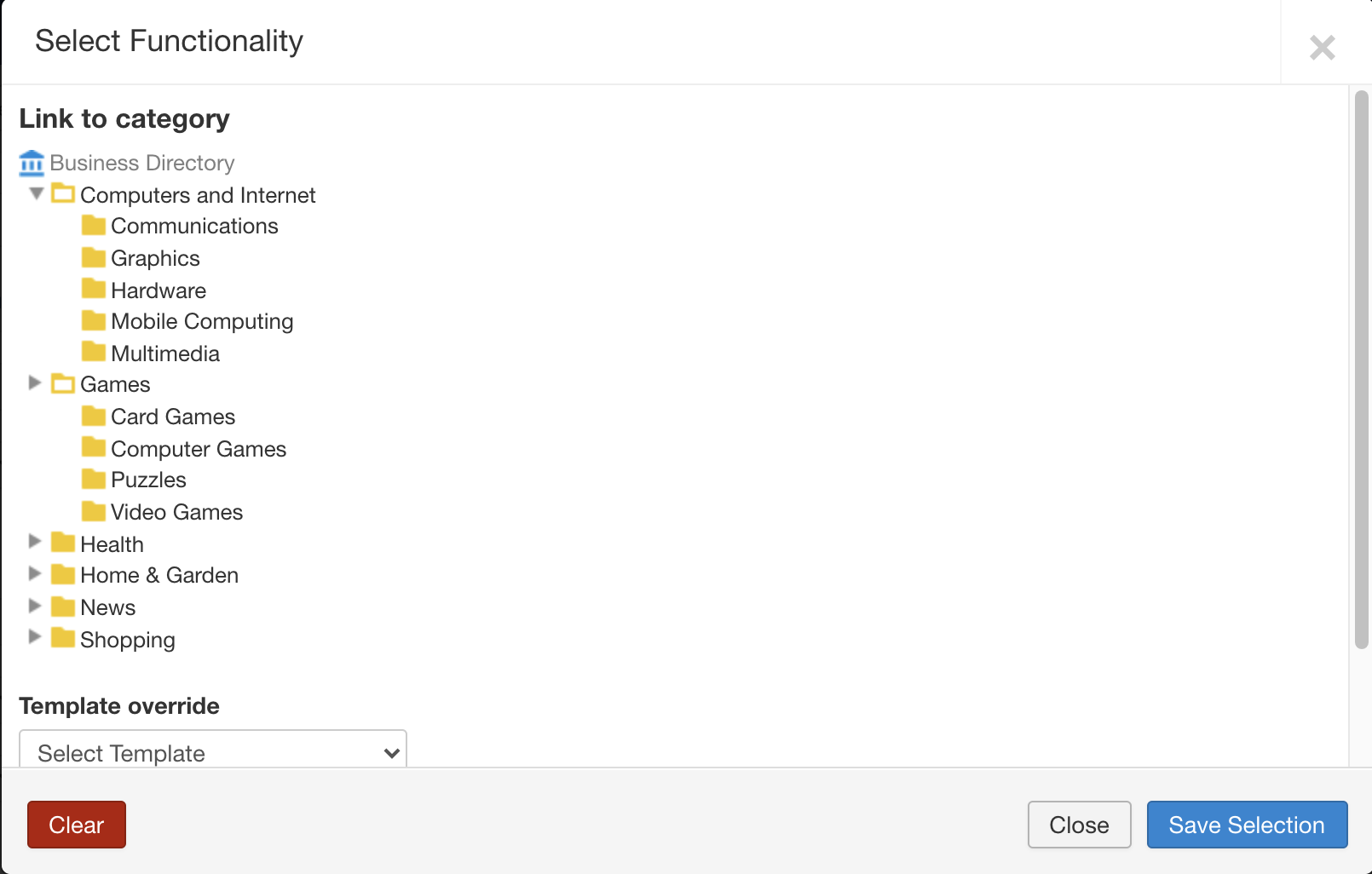Click the Close button in footer
This screenshot has height=874, width=1372.
pos(1079,825)
